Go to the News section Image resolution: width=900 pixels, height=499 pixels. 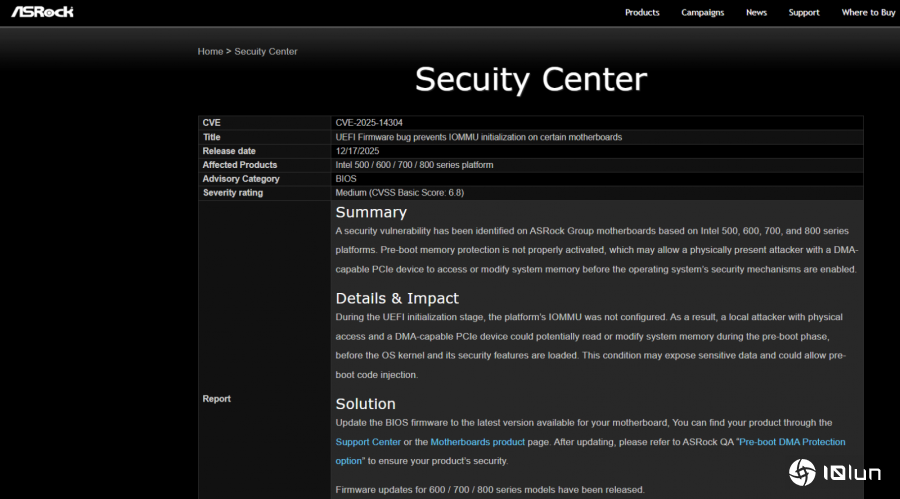(756, 13)
